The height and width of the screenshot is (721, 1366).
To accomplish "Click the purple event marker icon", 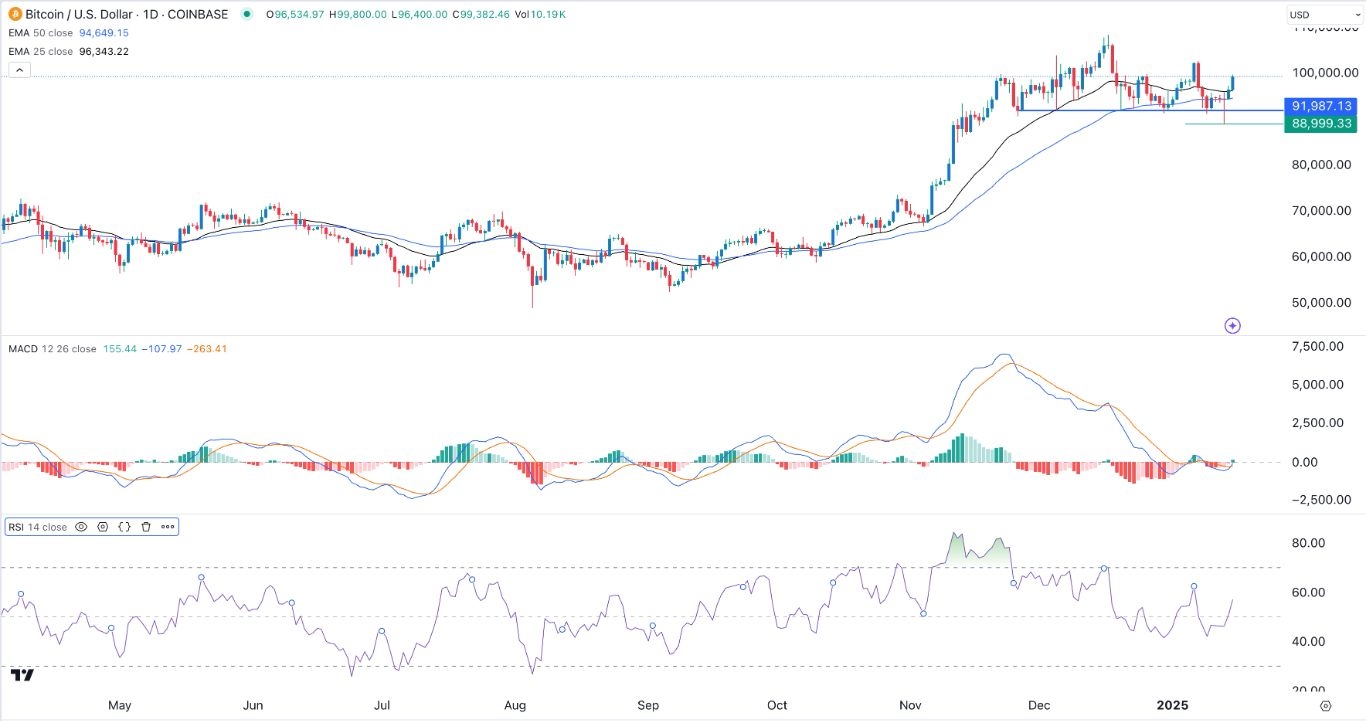I will point(1232,325).
